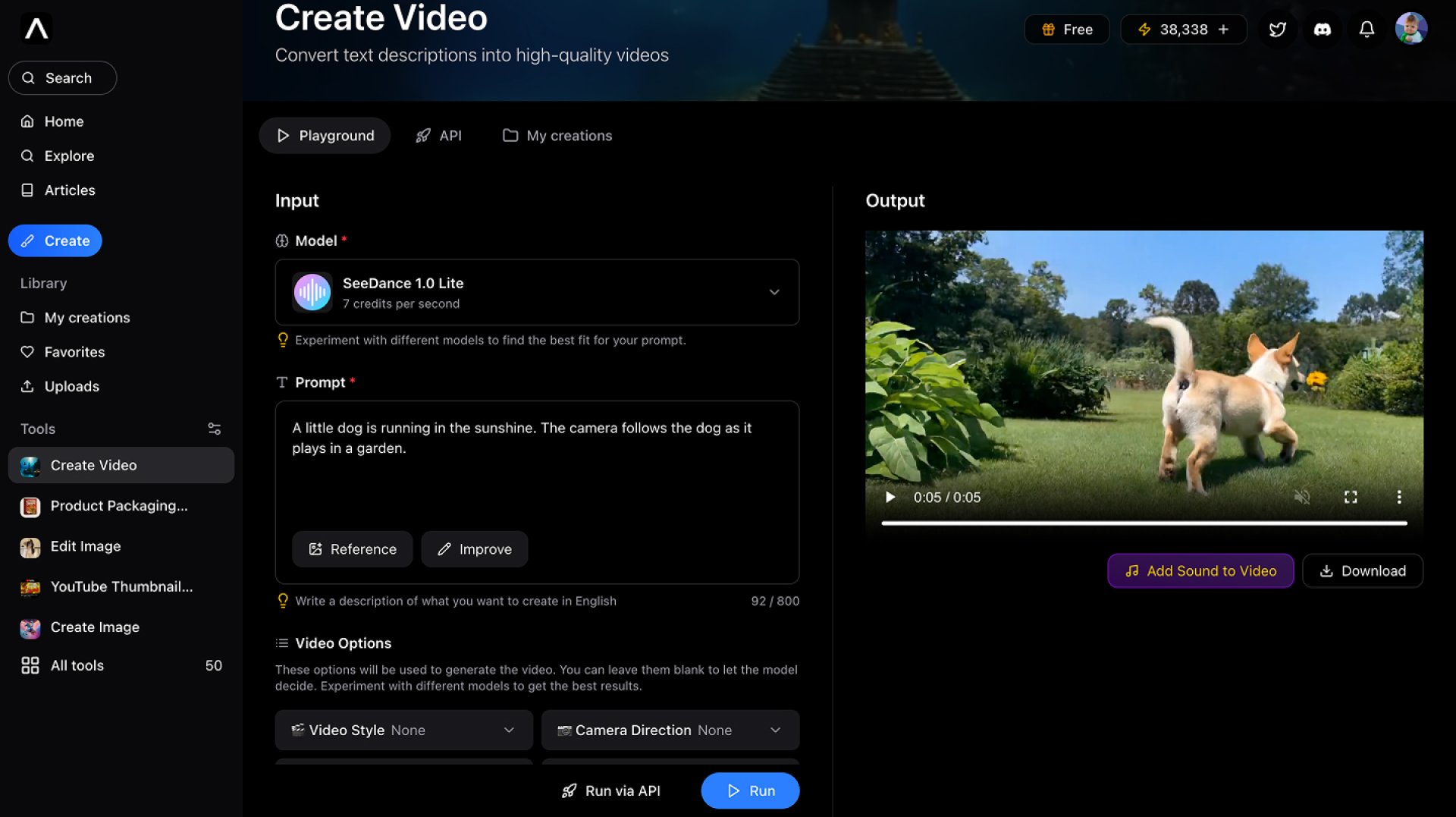Switch to the Playground tab

click(x=325, y=135)
